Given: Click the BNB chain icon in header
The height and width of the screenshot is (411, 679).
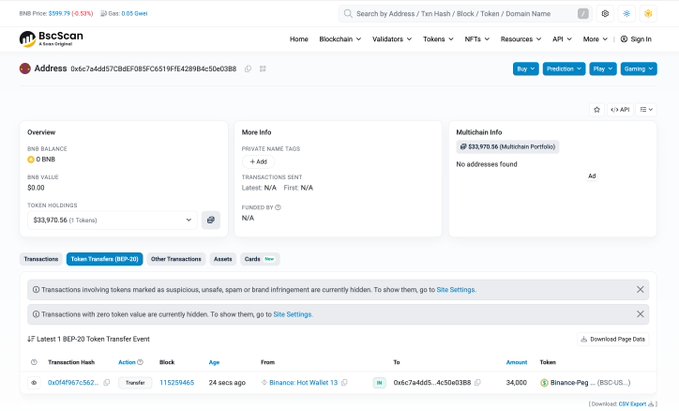Looking at the screenshot, I should coord(648,14).
